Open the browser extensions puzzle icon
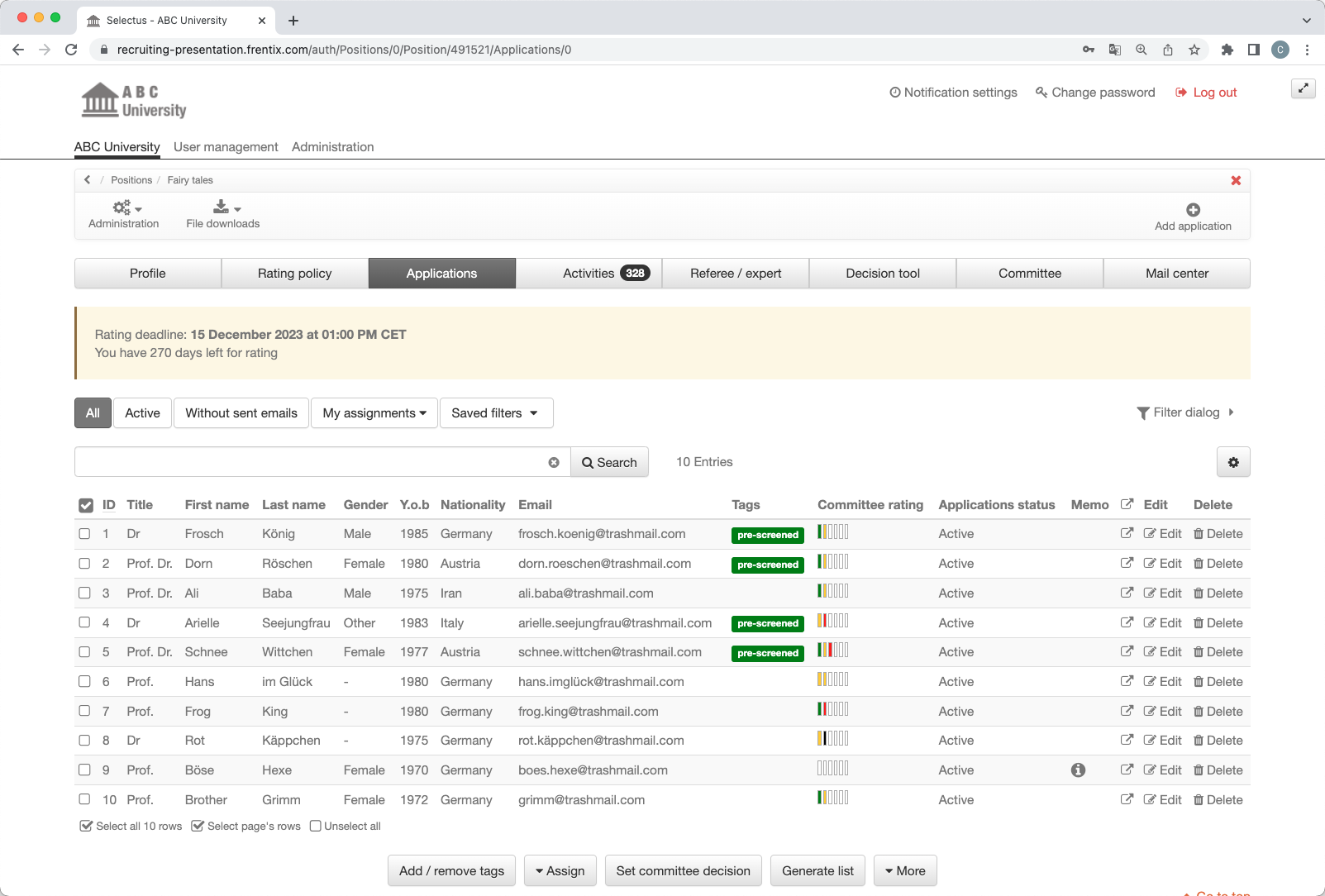The height and width of the screenshot is (896, 1325). coord(1227,50)
